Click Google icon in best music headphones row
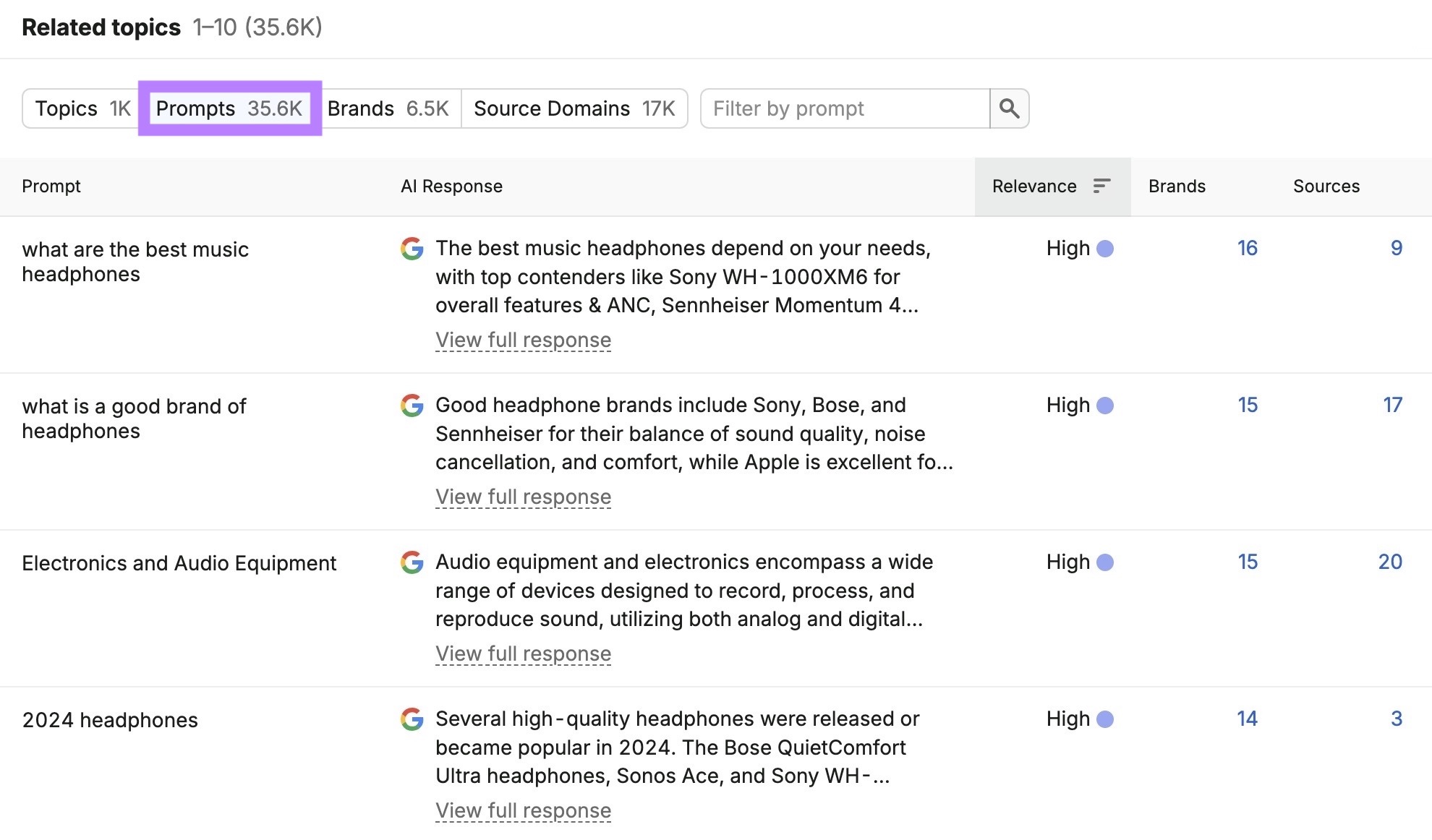The image size is (1432, 840). 412,249
